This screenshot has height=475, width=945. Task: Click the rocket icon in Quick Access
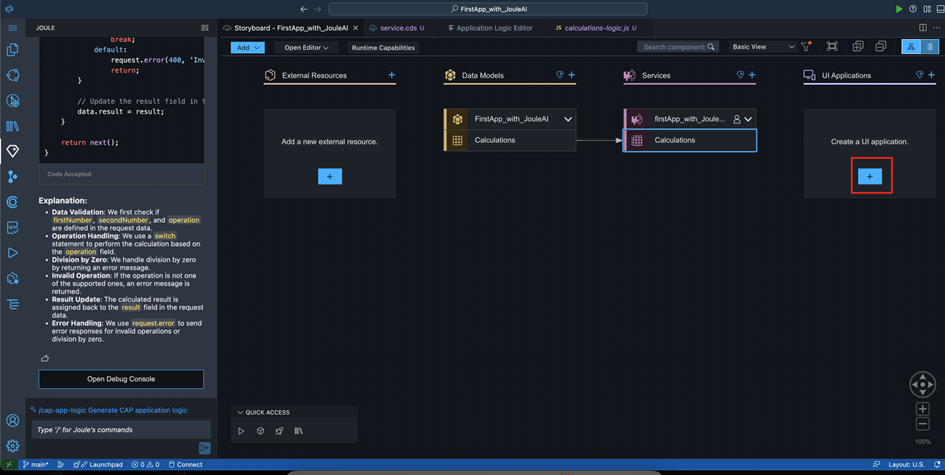point(279,431)
